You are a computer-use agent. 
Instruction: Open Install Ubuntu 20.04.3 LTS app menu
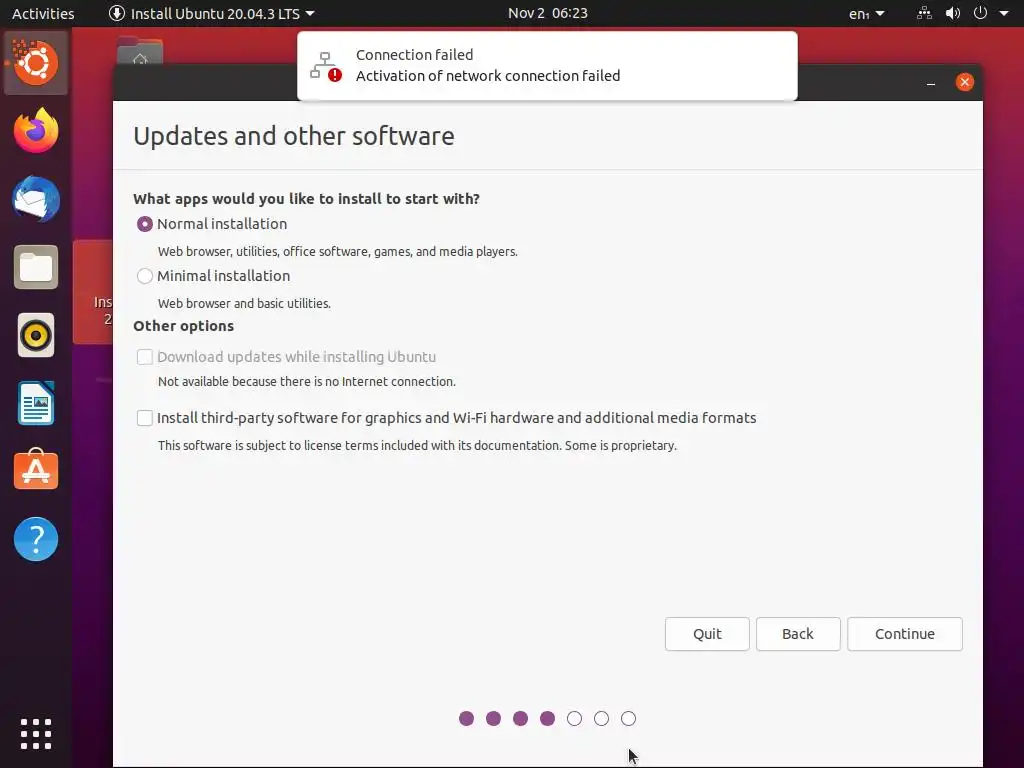click(212, 13)
